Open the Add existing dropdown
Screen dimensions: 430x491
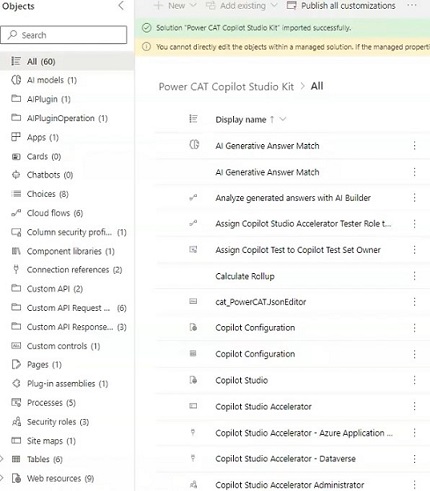click(241, 6)
